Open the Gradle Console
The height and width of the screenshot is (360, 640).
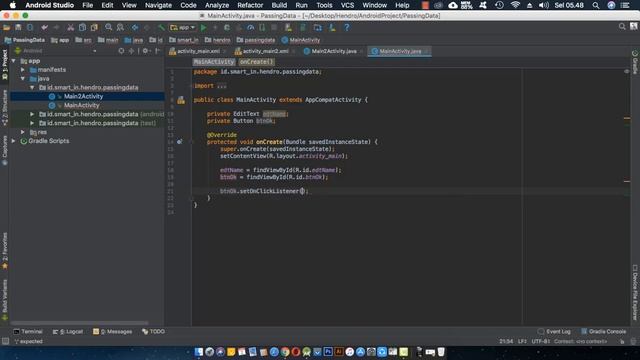604,331
